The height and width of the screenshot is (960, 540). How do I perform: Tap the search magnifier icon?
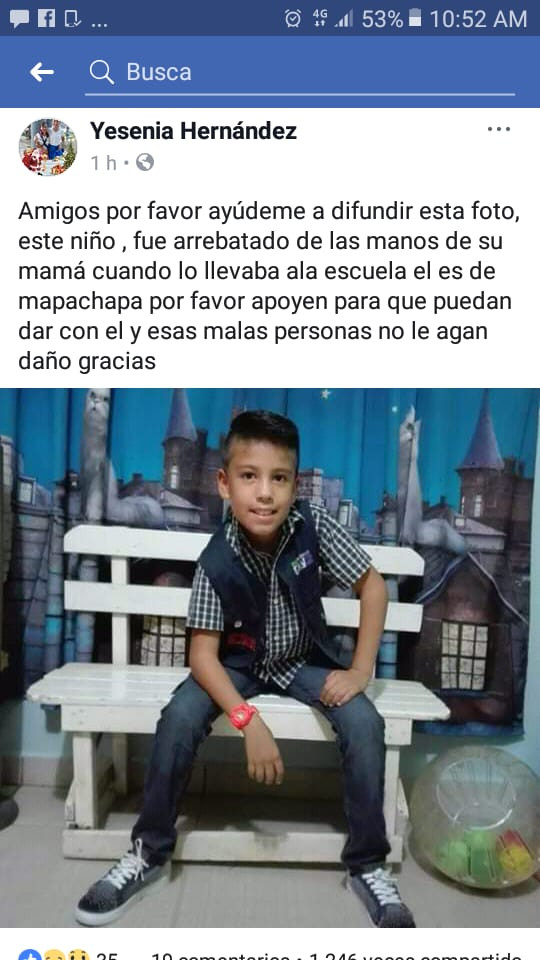point(102,72)
